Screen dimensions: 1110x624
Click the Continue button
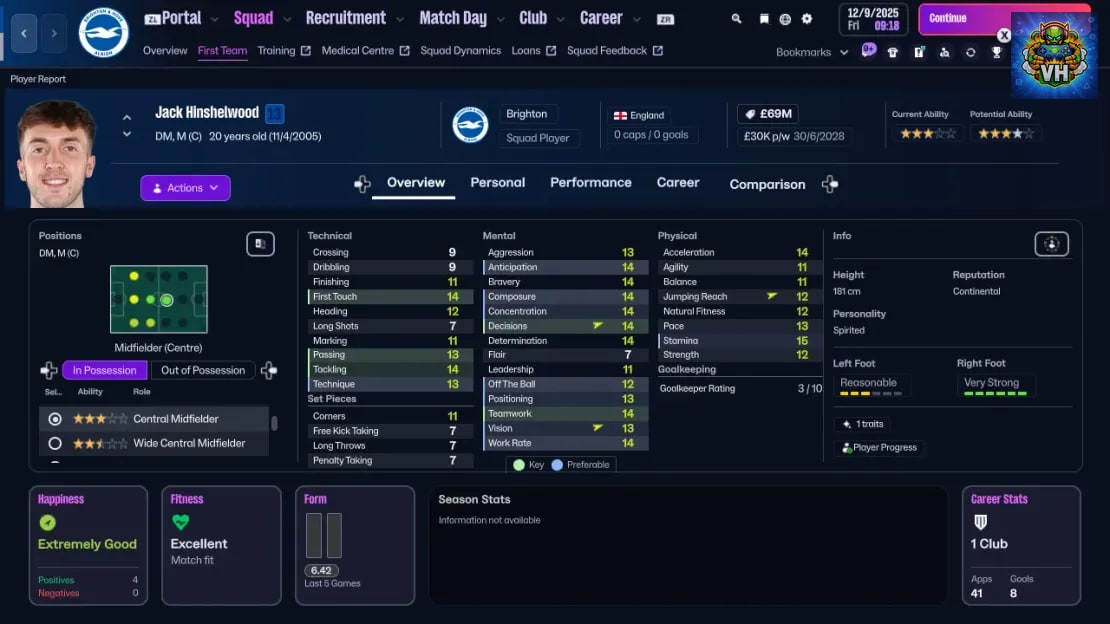tap(963, 19)
